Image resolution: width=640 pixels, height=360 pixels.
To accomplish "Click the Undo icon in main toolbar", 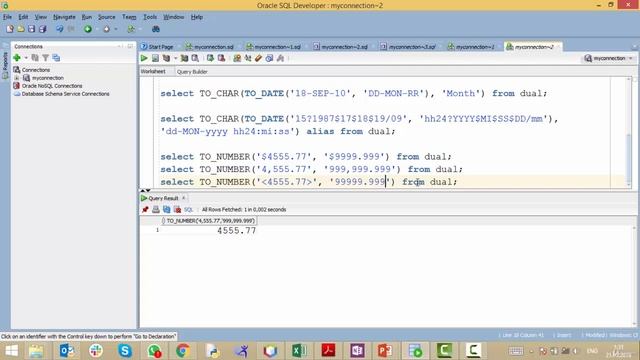I will [60, 29].
